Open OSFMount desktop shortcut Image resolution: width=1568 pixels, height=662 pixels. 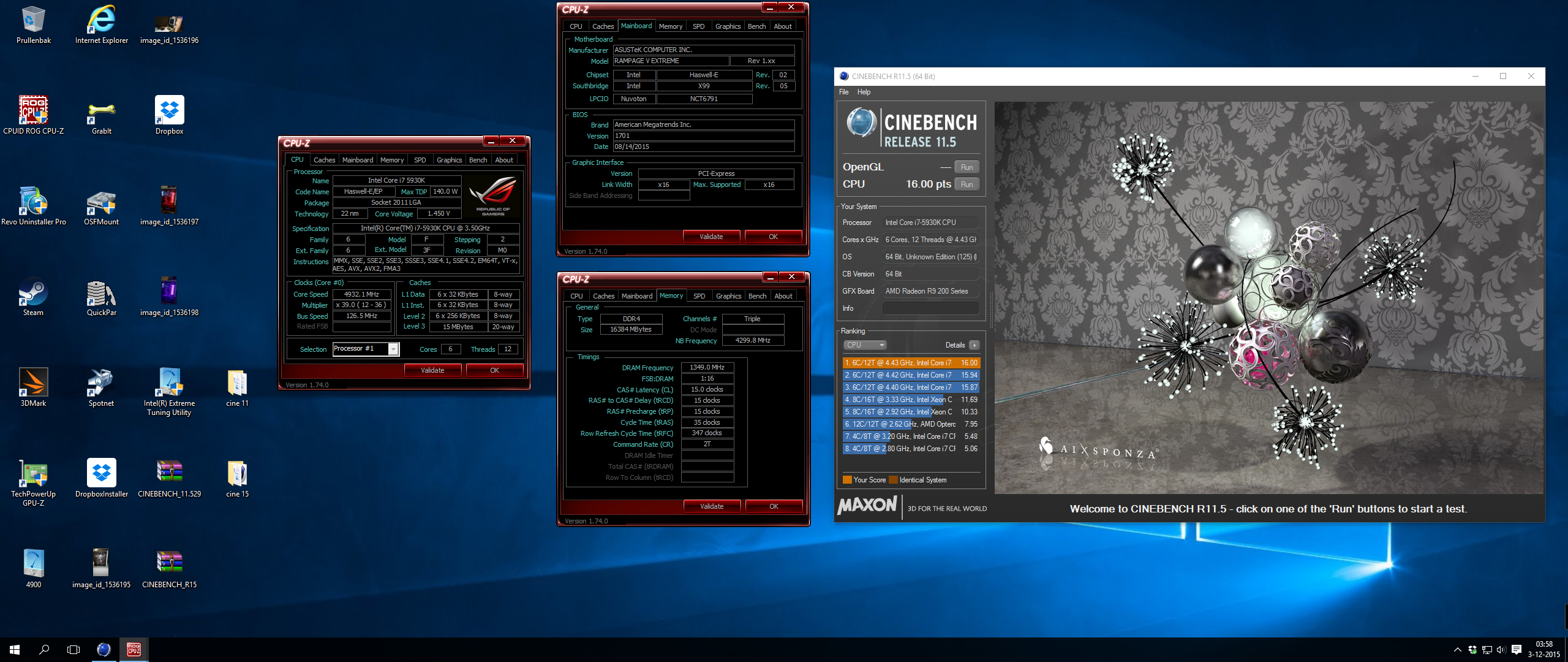[x=101, y=206]
